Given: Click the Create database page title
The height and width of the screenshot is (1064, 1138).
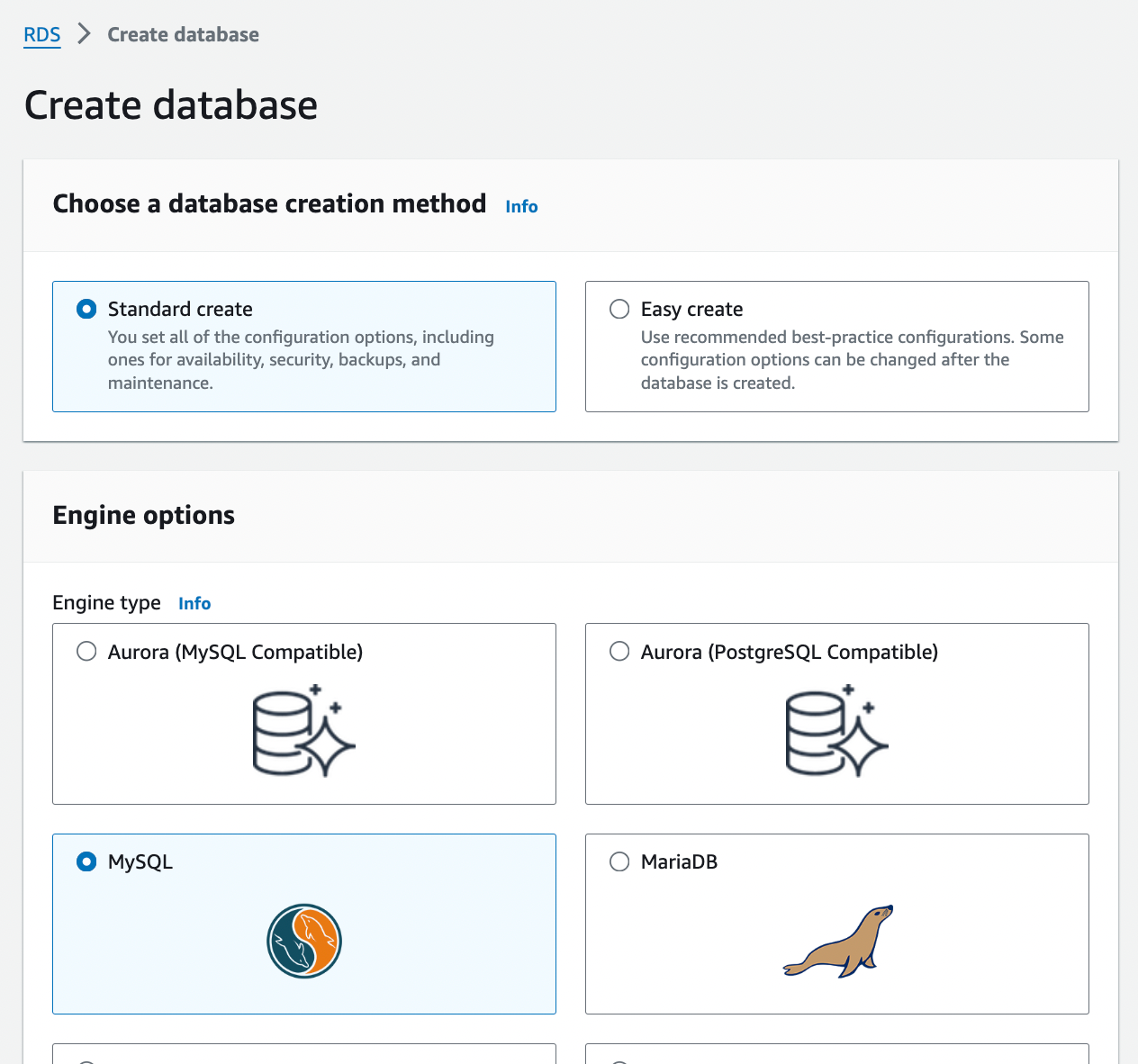Looking at the screenshot, I should coord(171,105).
